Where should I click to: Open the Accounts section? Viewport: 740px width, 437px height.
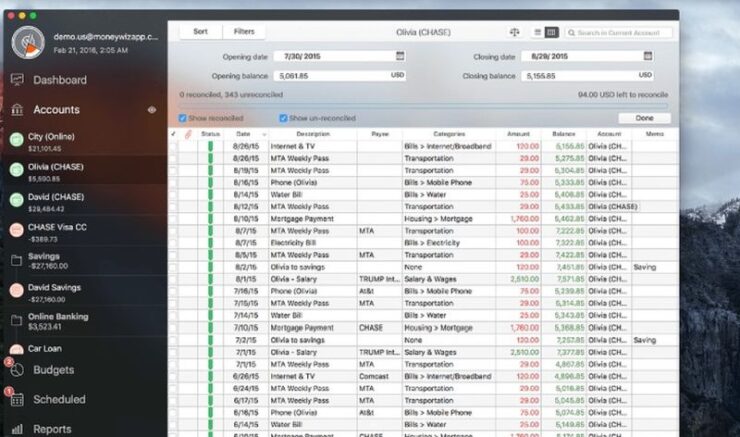point(56,109)
